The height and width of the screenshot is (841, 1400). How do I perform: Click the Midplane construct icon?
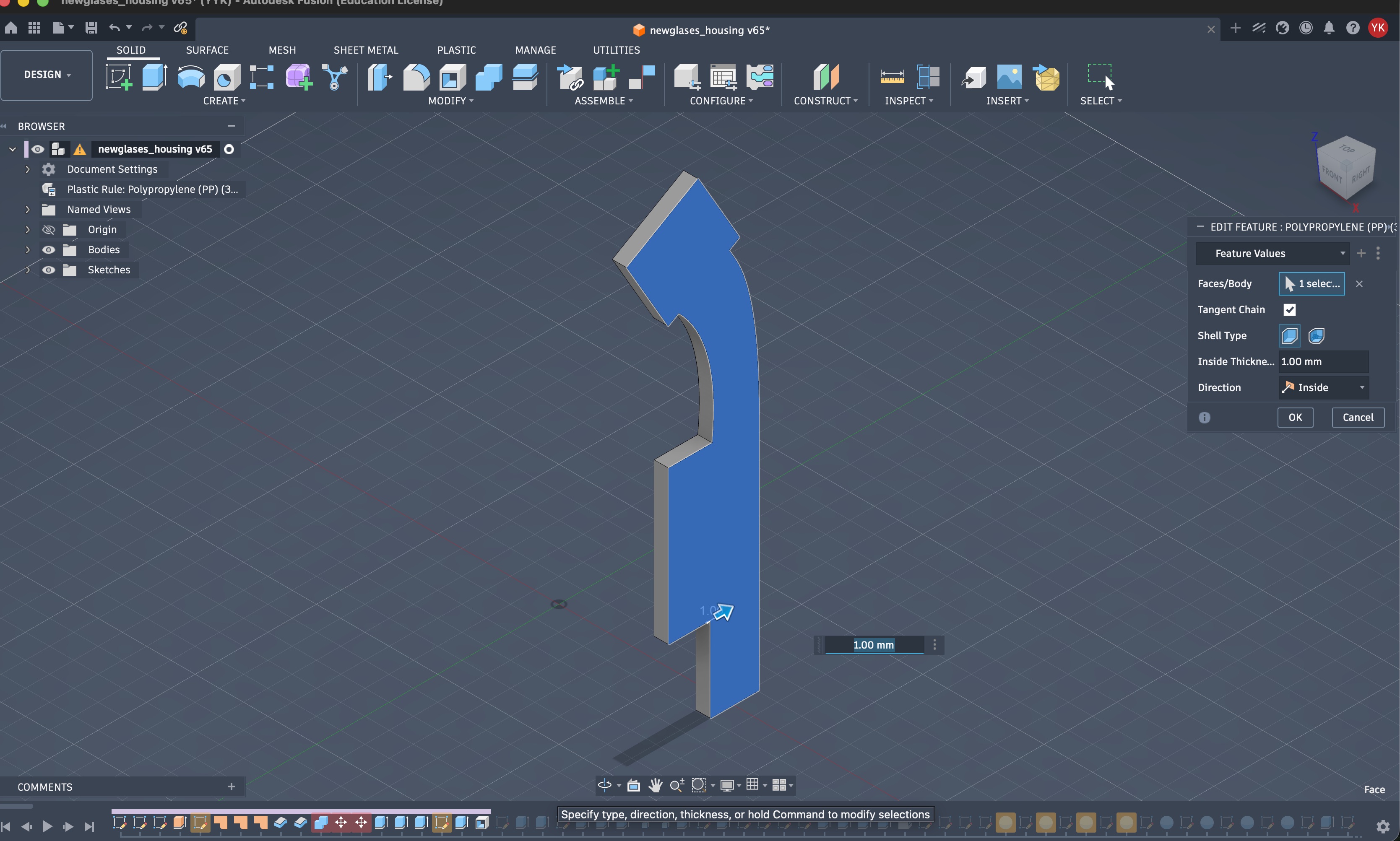(x=826, y=77)
